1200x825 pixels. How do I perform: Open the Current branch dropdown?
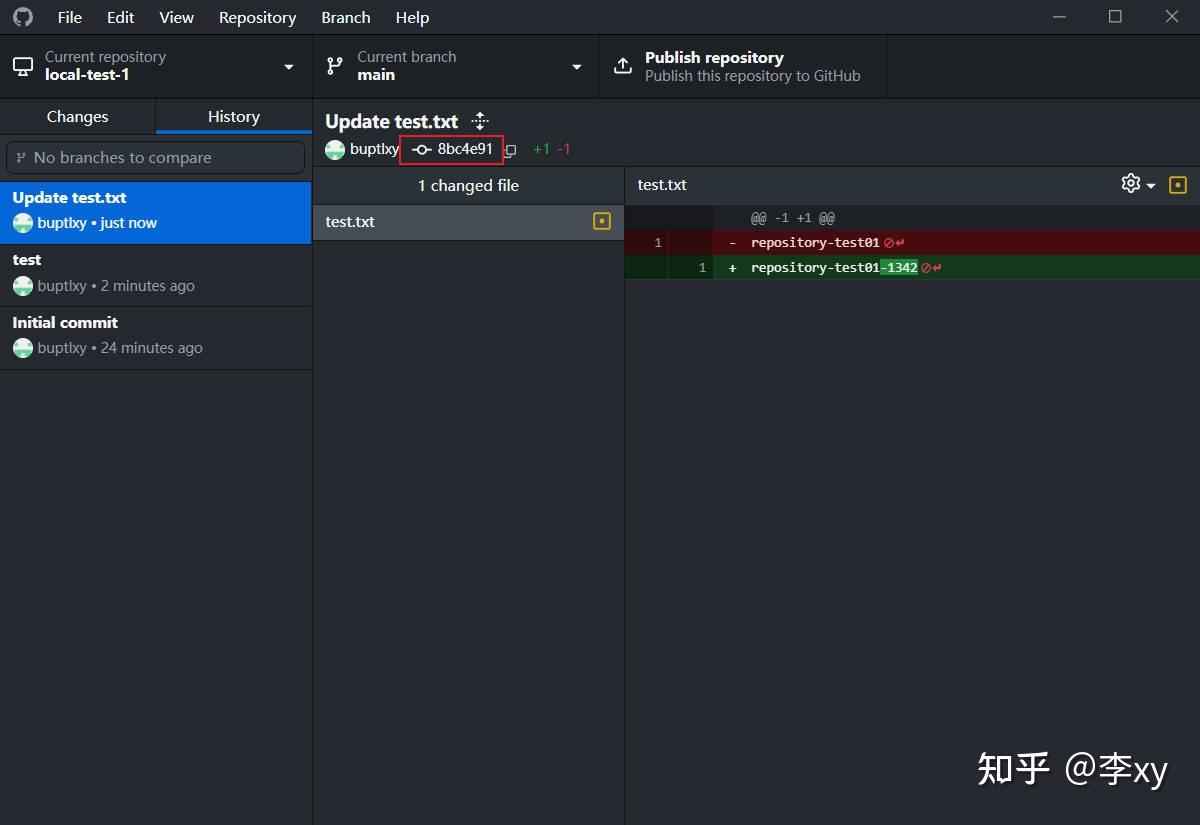click(577, 66)
